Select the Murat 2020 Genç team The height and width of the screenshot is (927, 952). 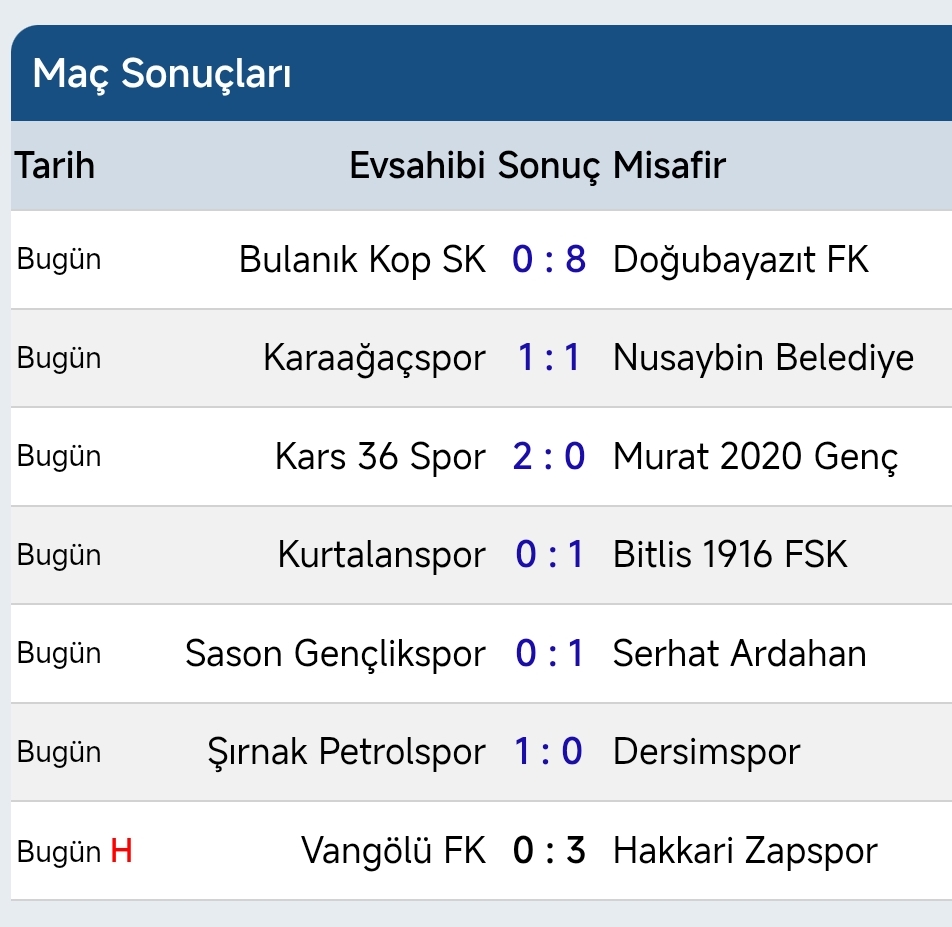755,457
